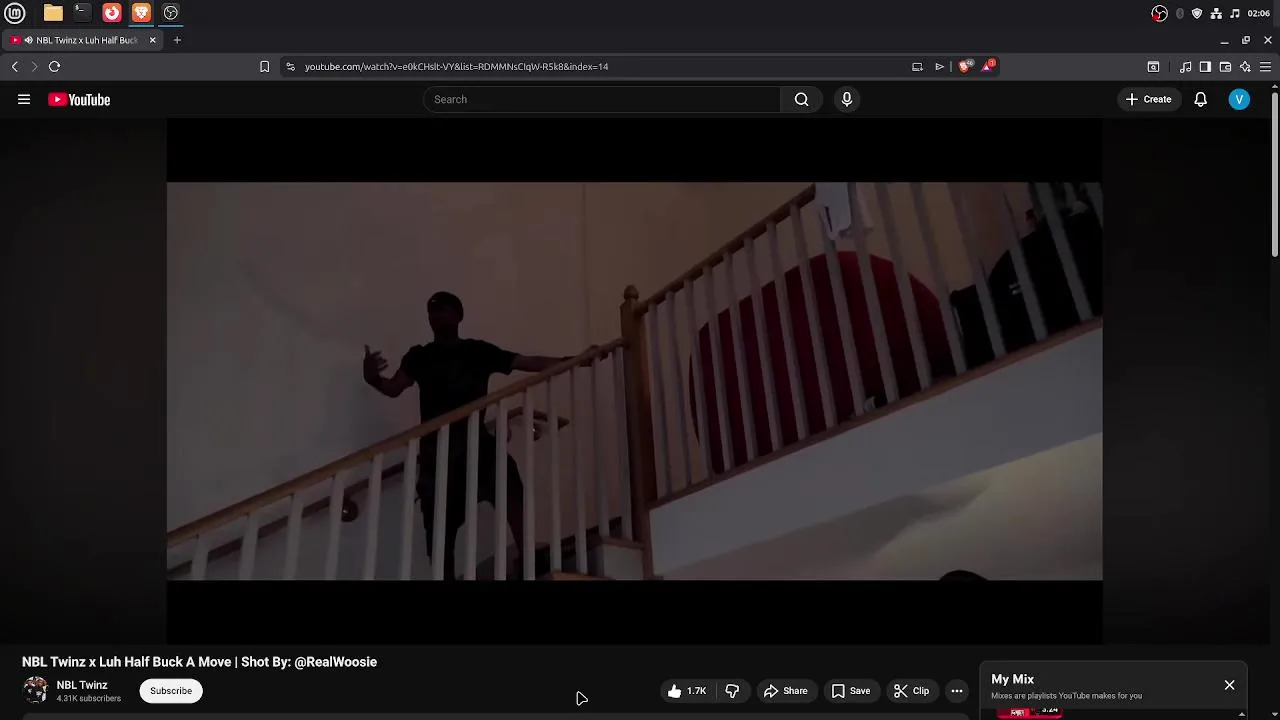Open YouTube notifications bell
The width and height of the screenshot is (1280, 720).
click(1200, 99)
